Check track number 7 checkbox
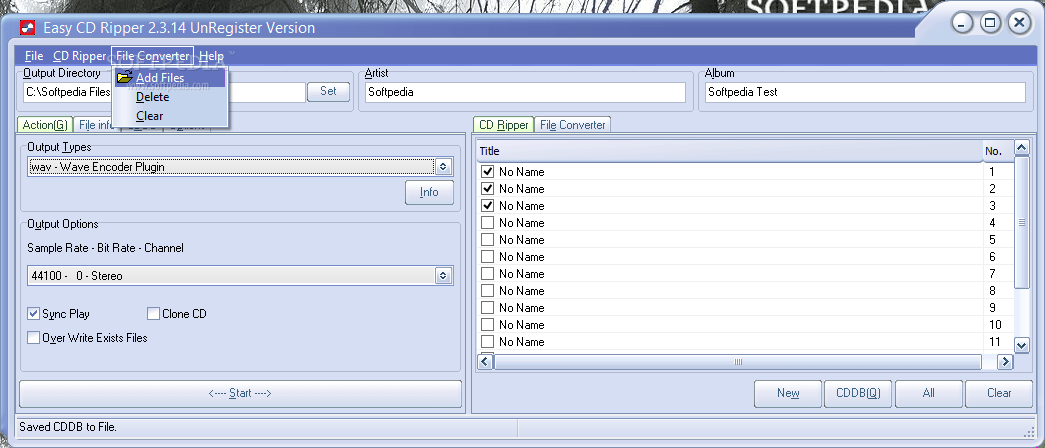This screenshot has height=448, width=1045. 487,273
